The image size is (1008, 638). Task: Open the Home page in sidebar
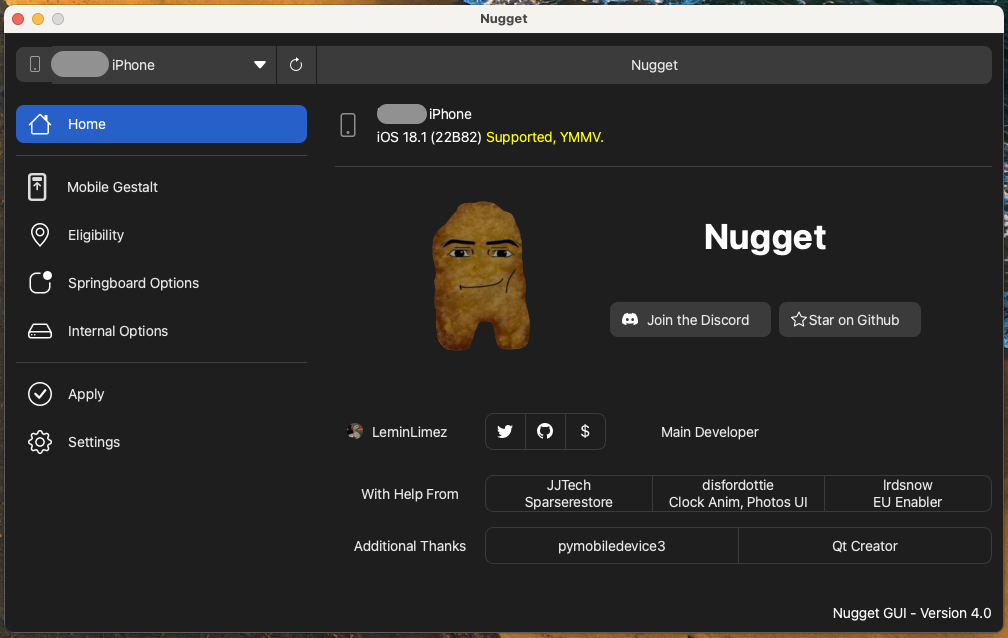coord(161,124)
